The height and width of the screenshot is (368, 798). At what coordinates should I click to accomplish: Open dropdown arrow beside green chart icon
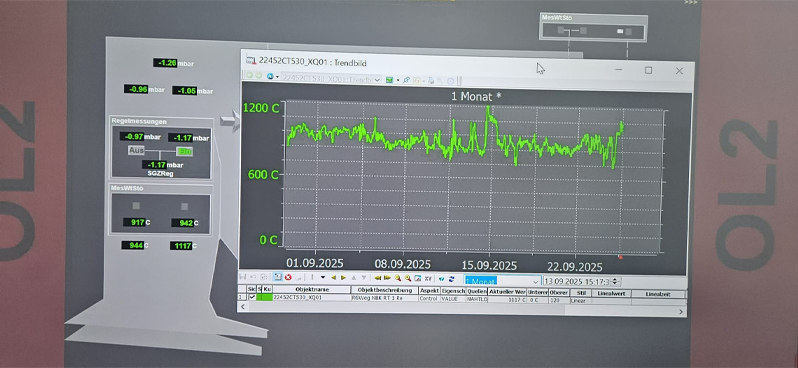pyautogui.click(x=398, y=80)
